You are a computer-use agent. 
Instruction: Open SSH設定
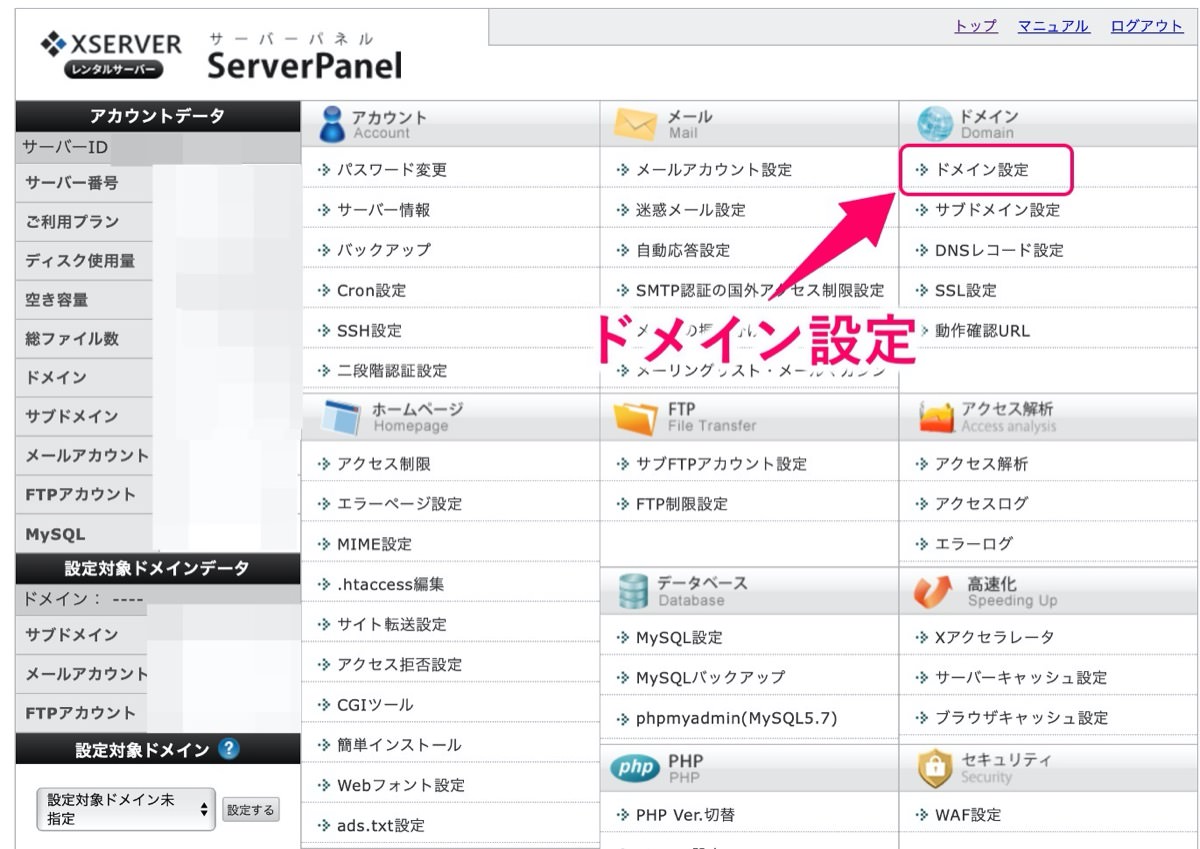click(x=369, y=330)
